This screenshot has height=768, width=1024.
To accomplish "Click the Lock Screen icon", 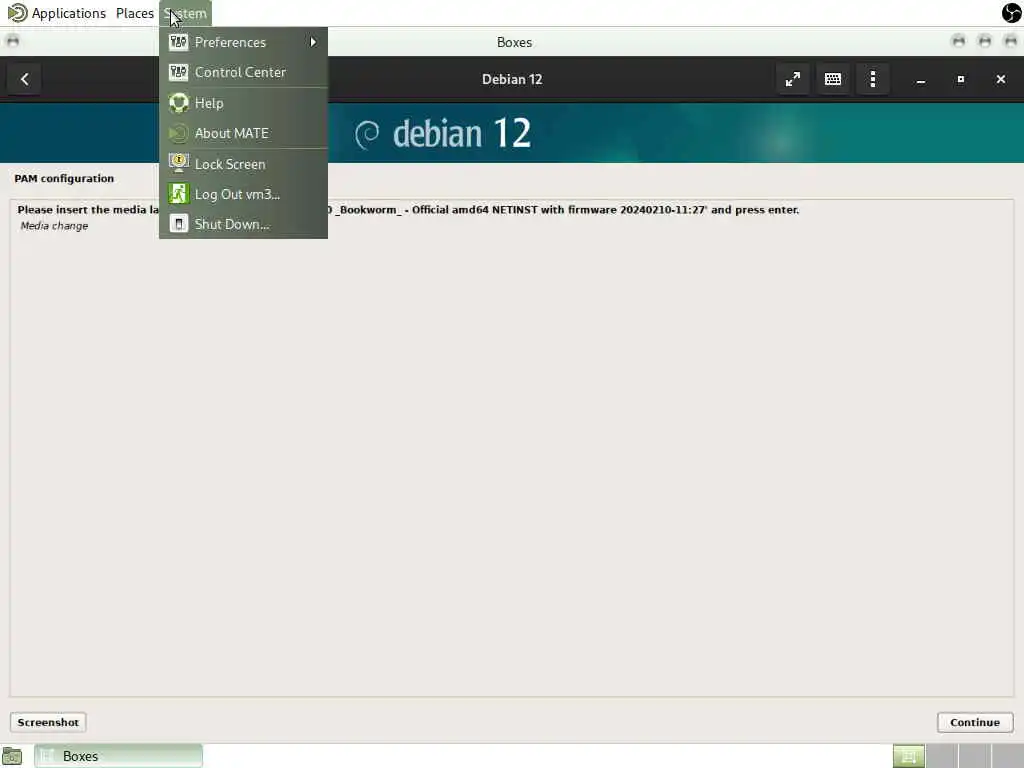I will pyautogui.click(x=178, y=163).
